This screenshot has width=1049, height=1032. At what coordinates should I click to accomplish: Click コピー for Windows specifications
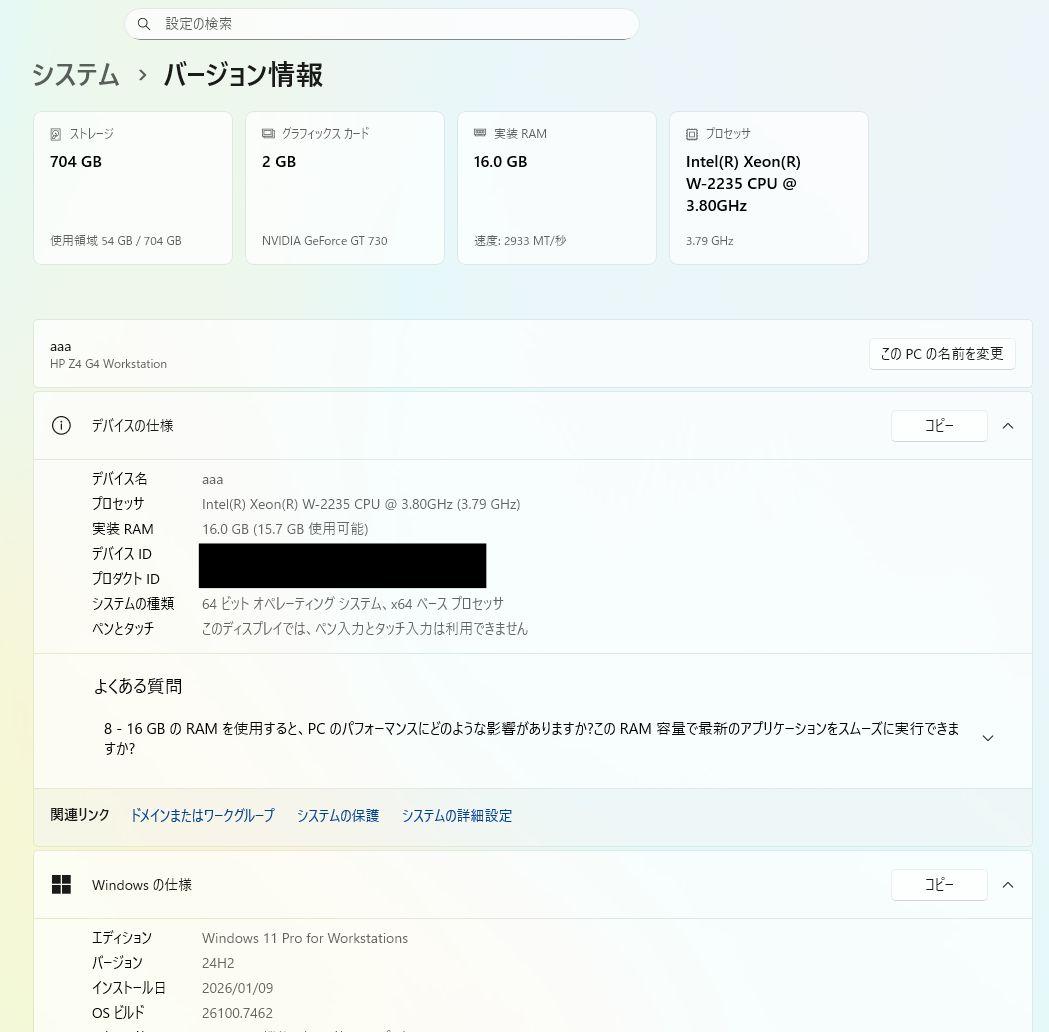tap(938, 884)
